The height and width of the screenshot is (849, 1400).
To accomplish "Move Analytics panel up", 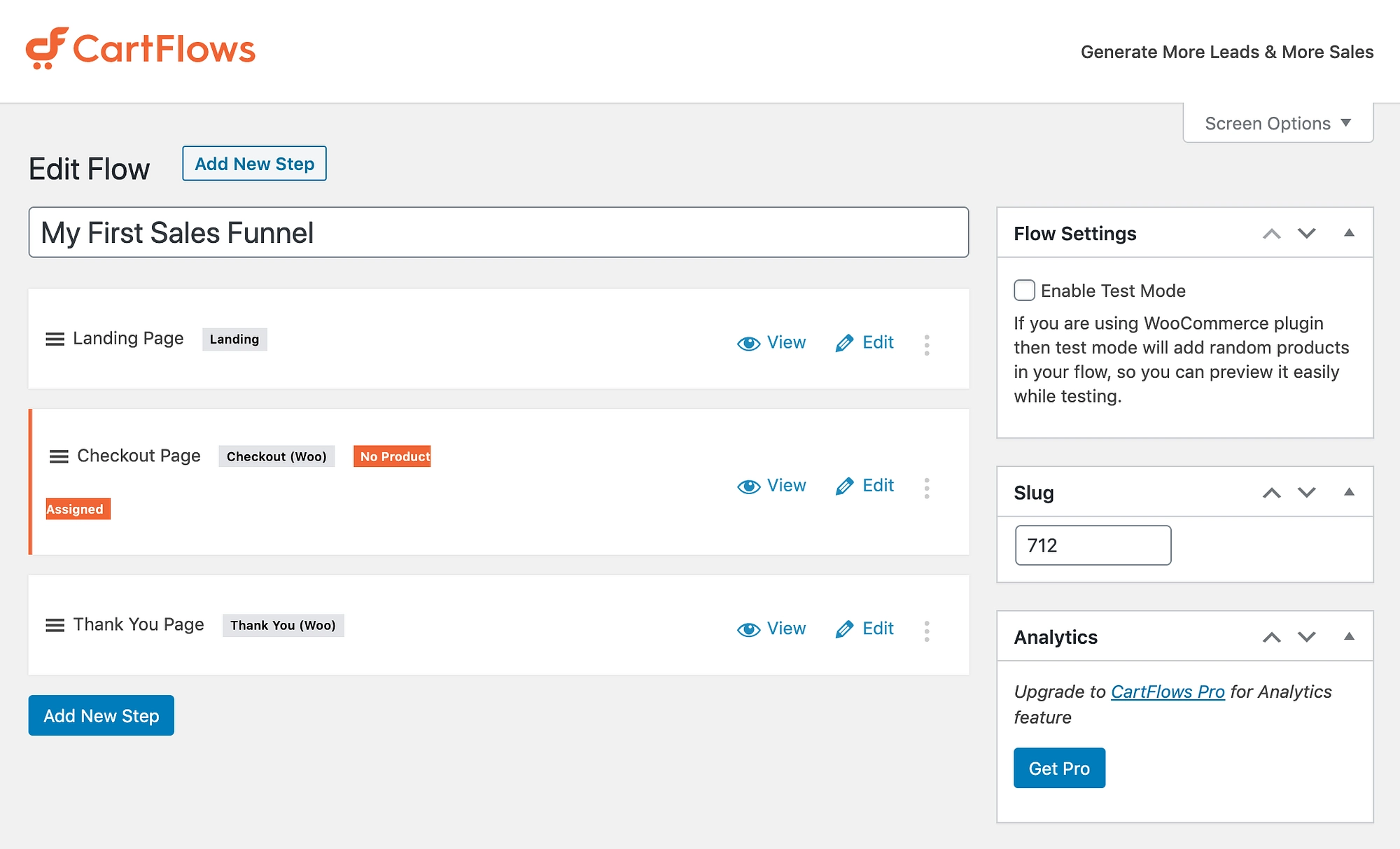I will pyautogui.click(x=1272, y=637).
